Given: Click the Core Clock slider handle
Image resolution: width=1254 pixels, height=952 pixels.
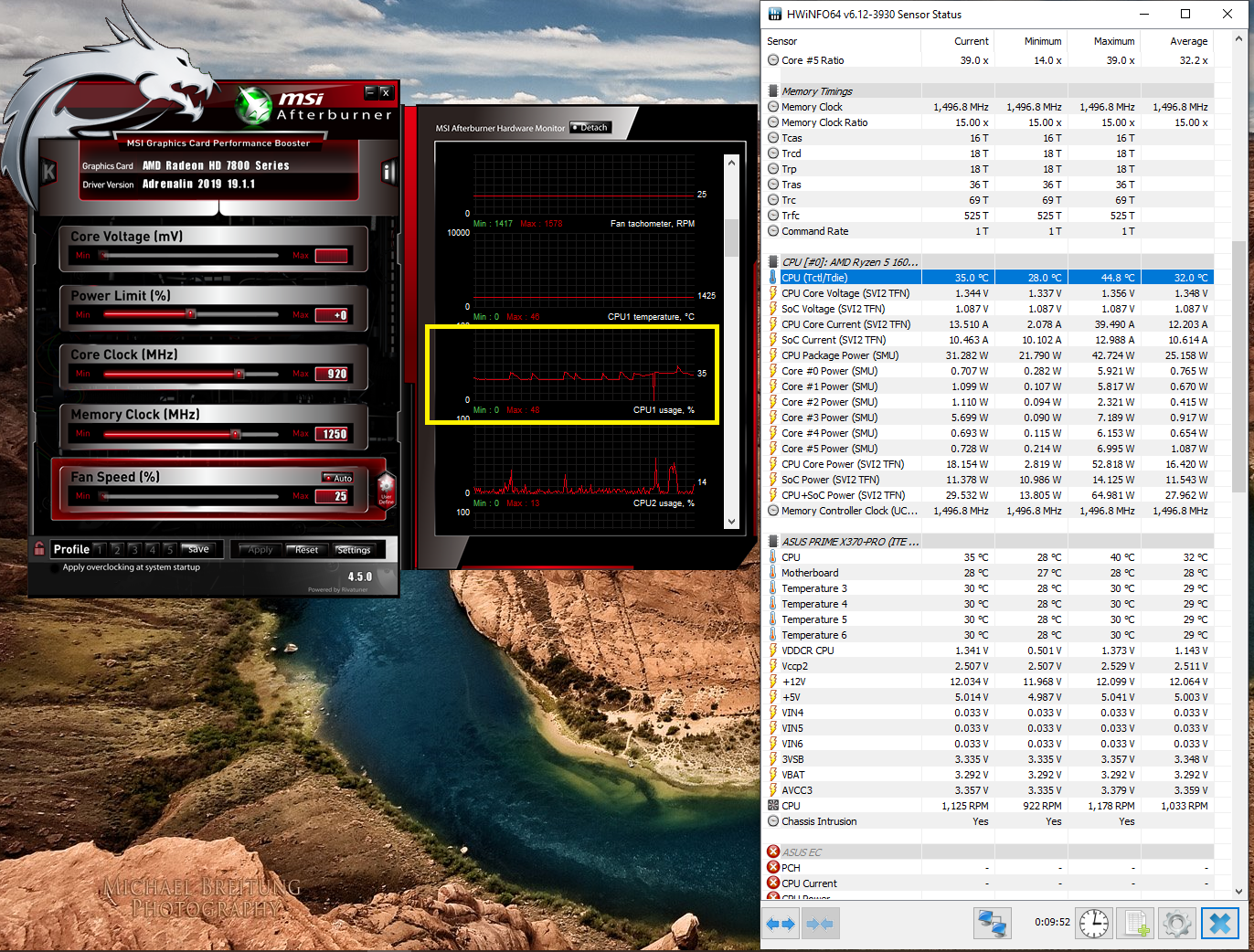Looking at the screenshot, I should [239, 374].
